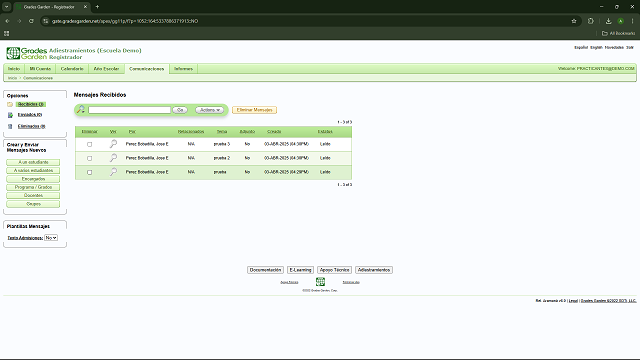The height and width of the screenshot is (360, 640).
Task: Create message 'A varios estudiantes'
Action: pos(33,170)
